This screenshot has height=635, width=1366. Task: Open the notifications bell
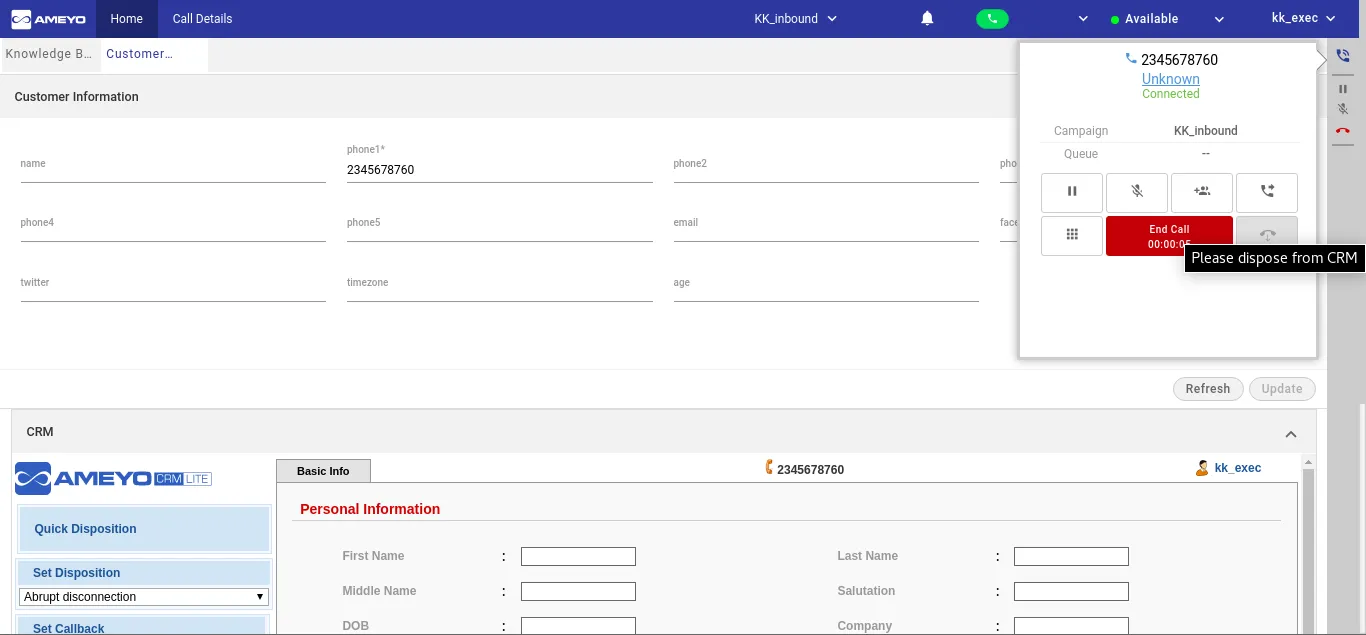click(x=927, y=18)
